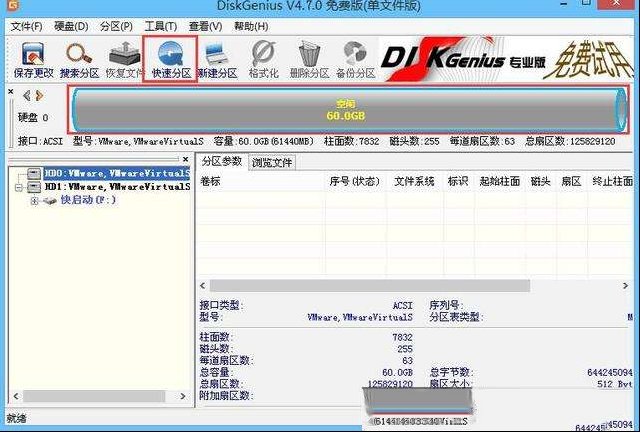
Task: Click the 扇区 column header
Action: (571, 181)
